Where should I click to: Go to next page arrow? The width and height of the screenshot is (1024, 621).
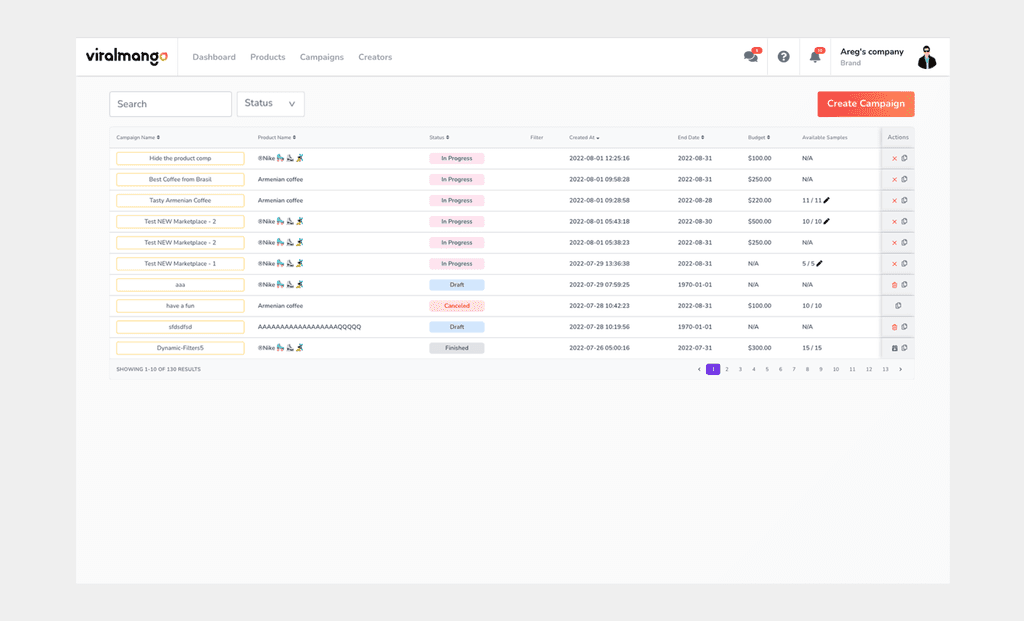(x=901, y=370)
